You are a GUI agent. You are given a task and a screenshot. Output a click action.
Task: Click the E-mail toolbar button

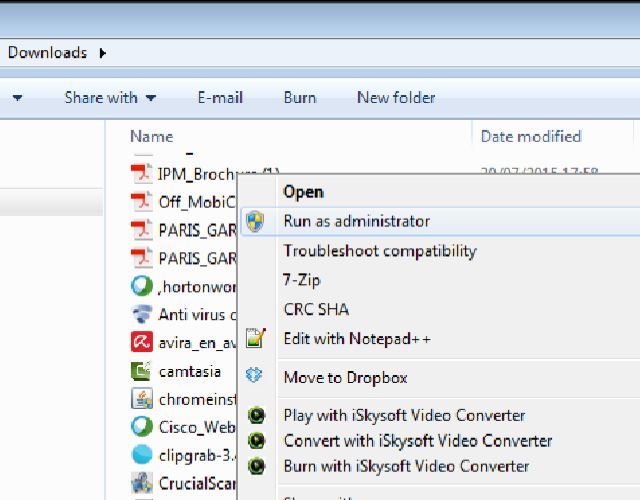click(x=220, y=98)
